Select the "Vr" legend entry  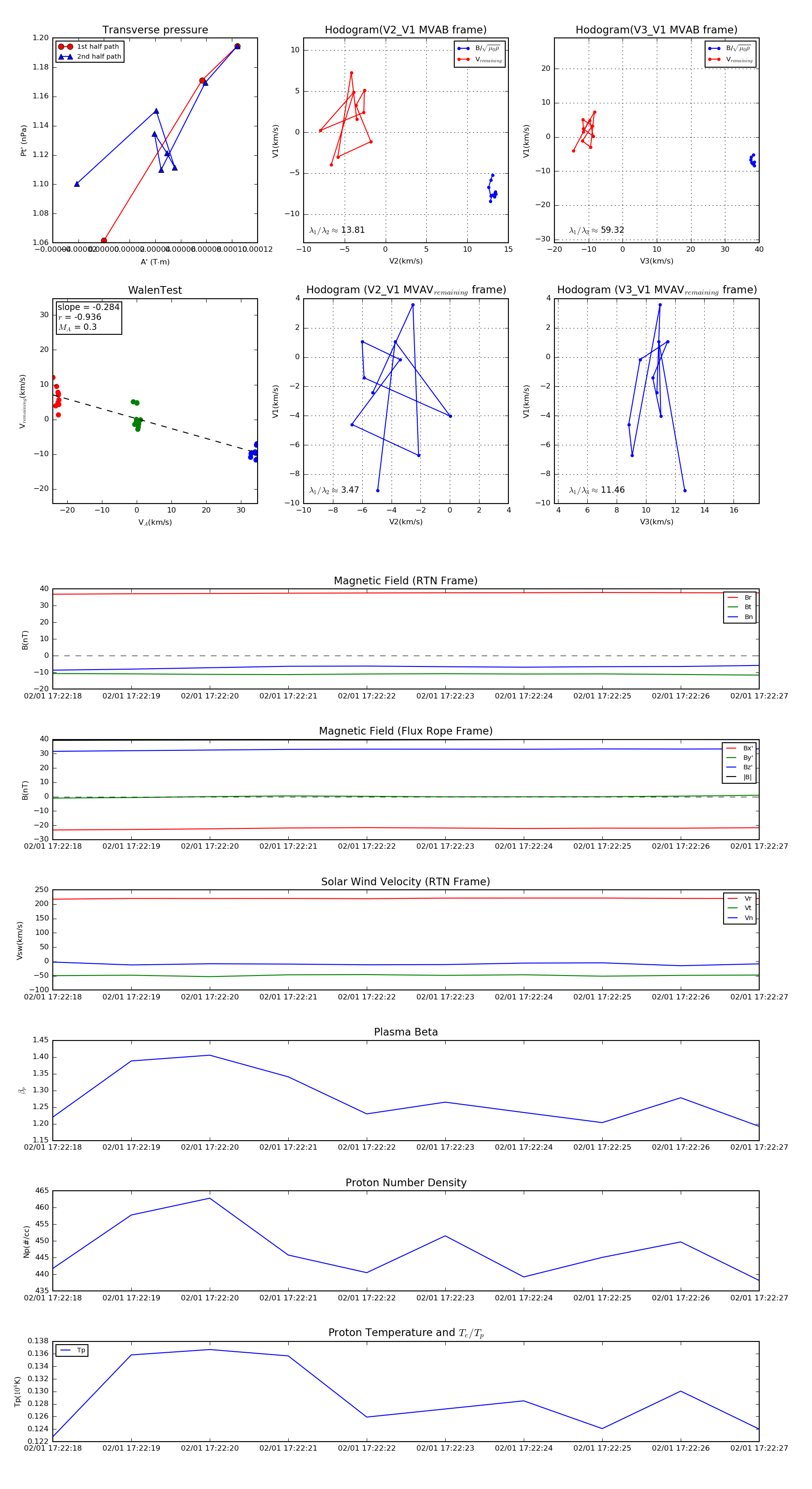click(x=740, y=898)
